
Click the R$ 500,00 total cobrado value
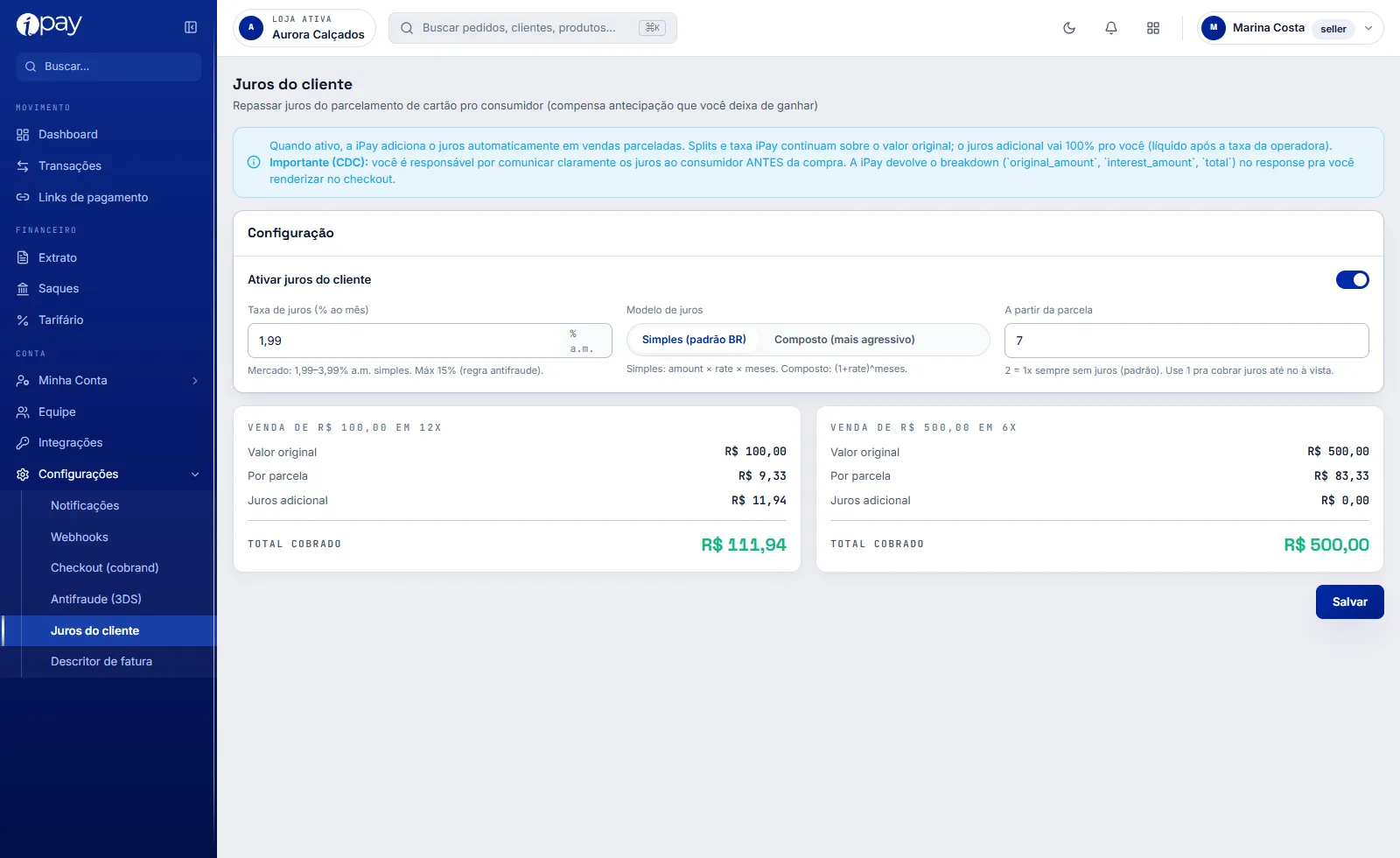coord(1326,545)
